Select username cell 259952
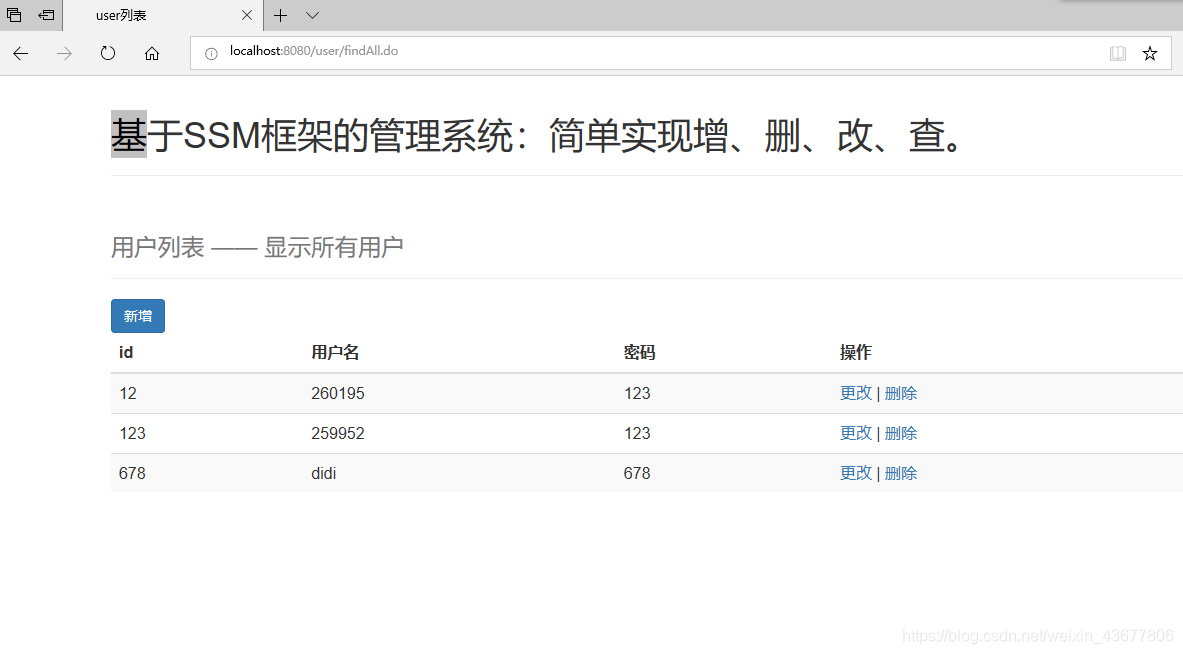The width and height of the screenshot is (1183, 654). (x=337, y=433)
